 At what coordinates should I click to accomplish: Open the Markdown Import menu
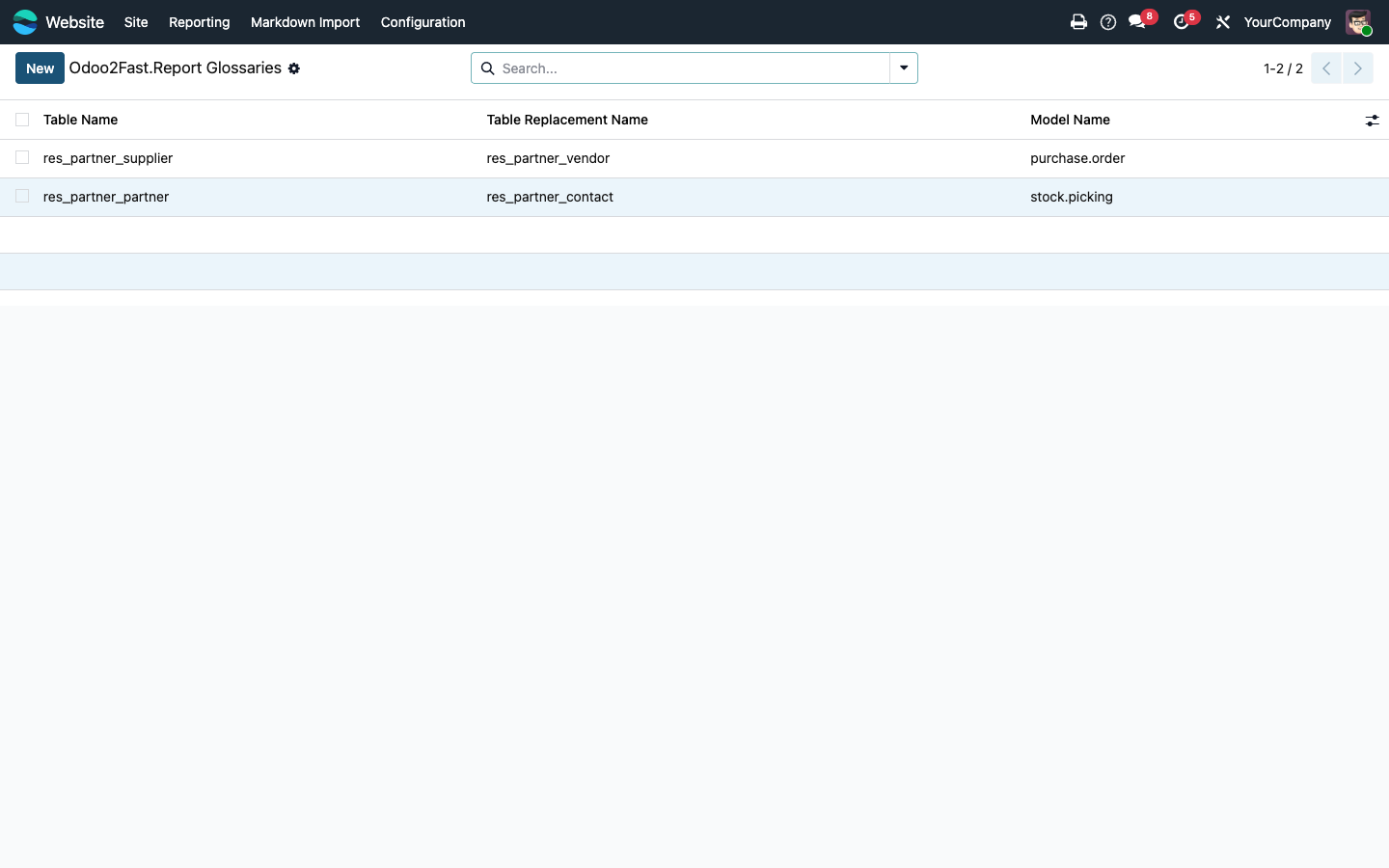(305, 22)
